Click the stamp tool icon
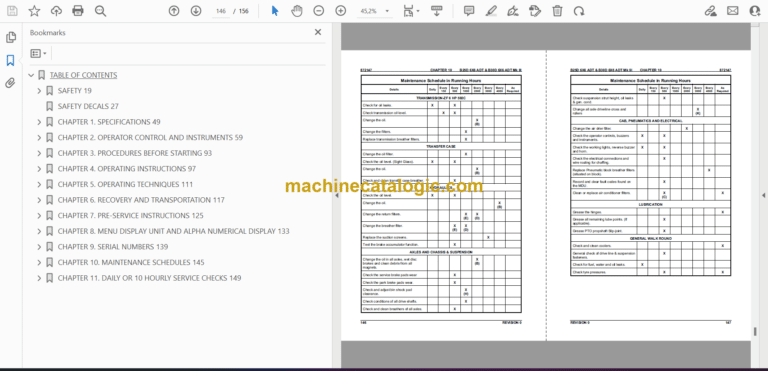Screen dimensions: 768x371 pos(535,11)
